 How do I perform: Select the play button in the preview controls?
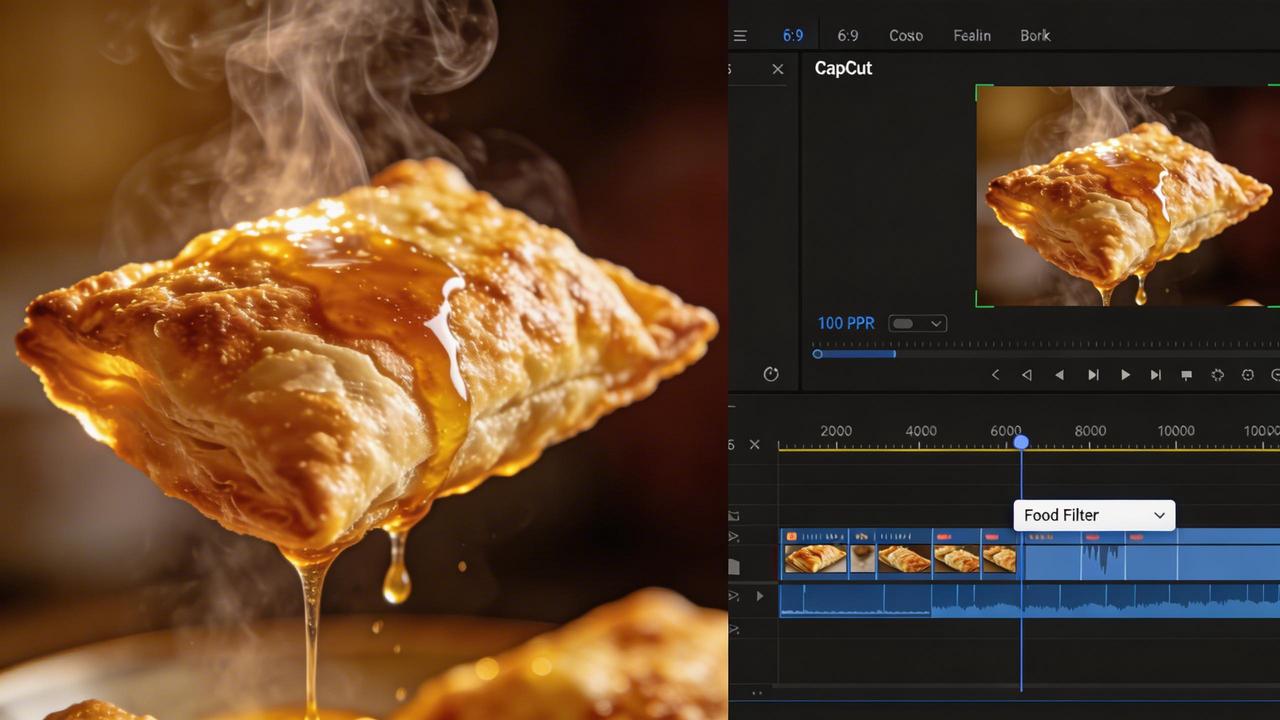coord(1125,374)
